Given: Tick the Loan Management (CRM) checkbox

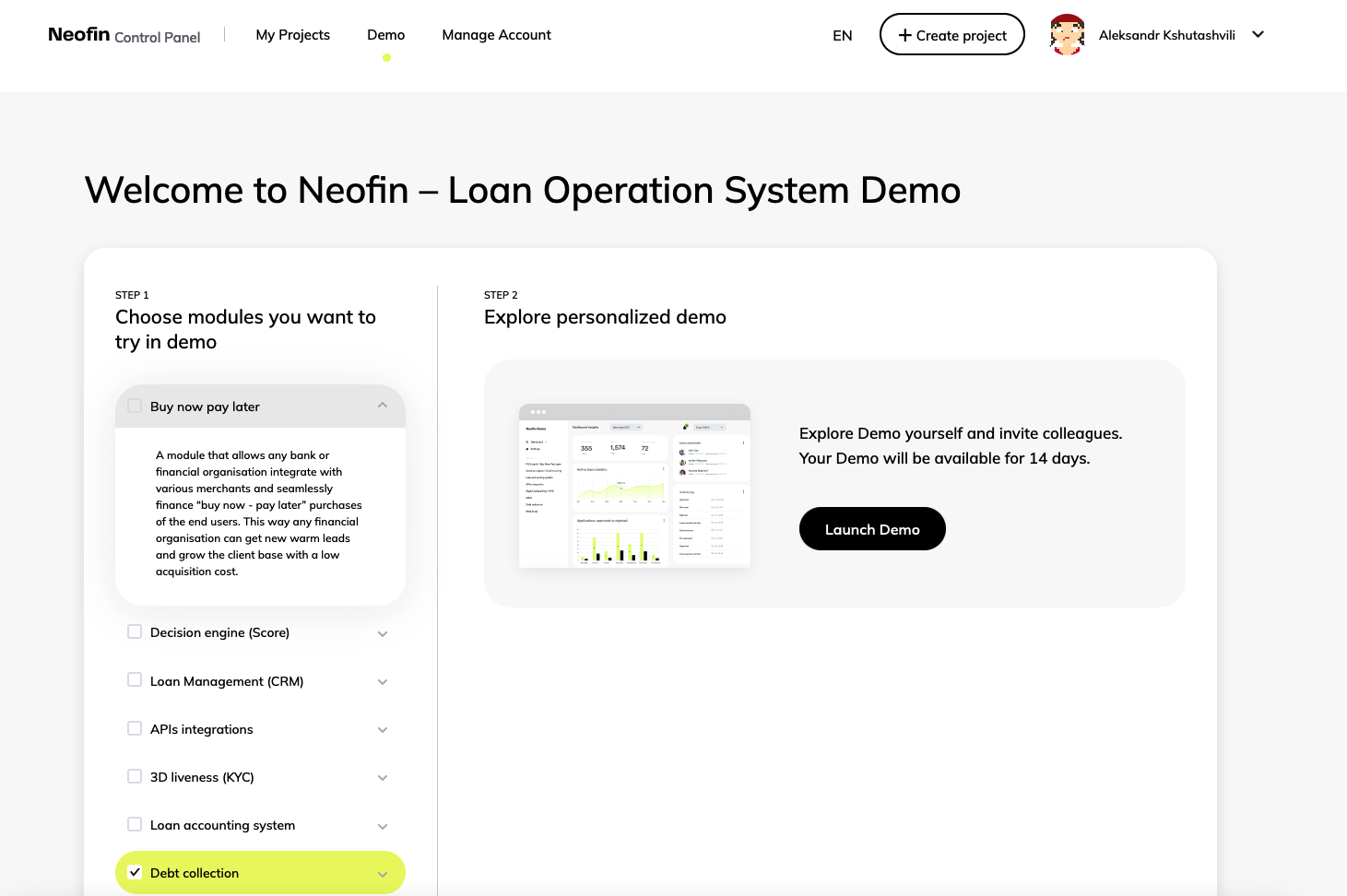Looking at the screenshot, I should pos(135,679).
